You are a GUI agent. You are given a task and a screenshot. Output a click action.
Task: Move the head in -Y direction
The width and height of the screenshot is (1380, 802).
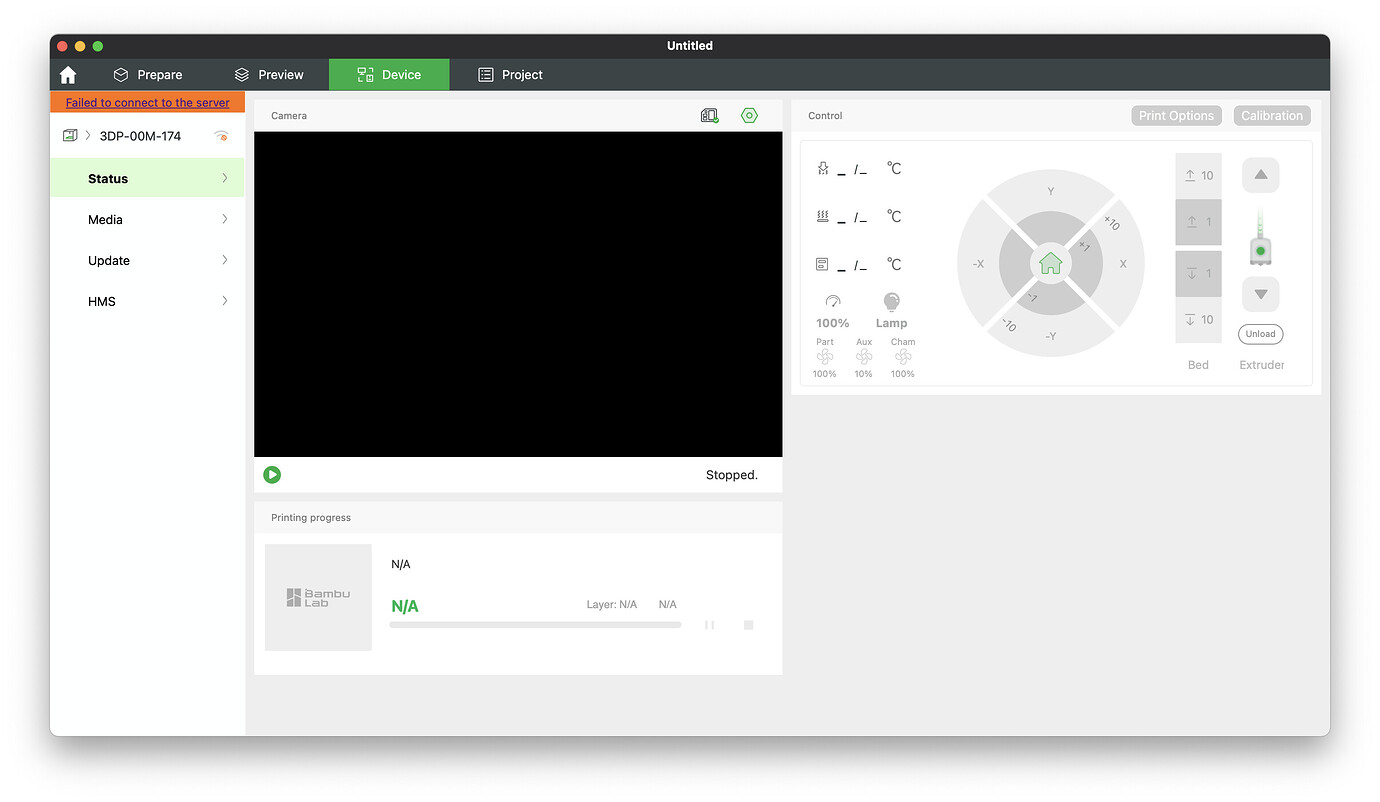point(1050,336)
